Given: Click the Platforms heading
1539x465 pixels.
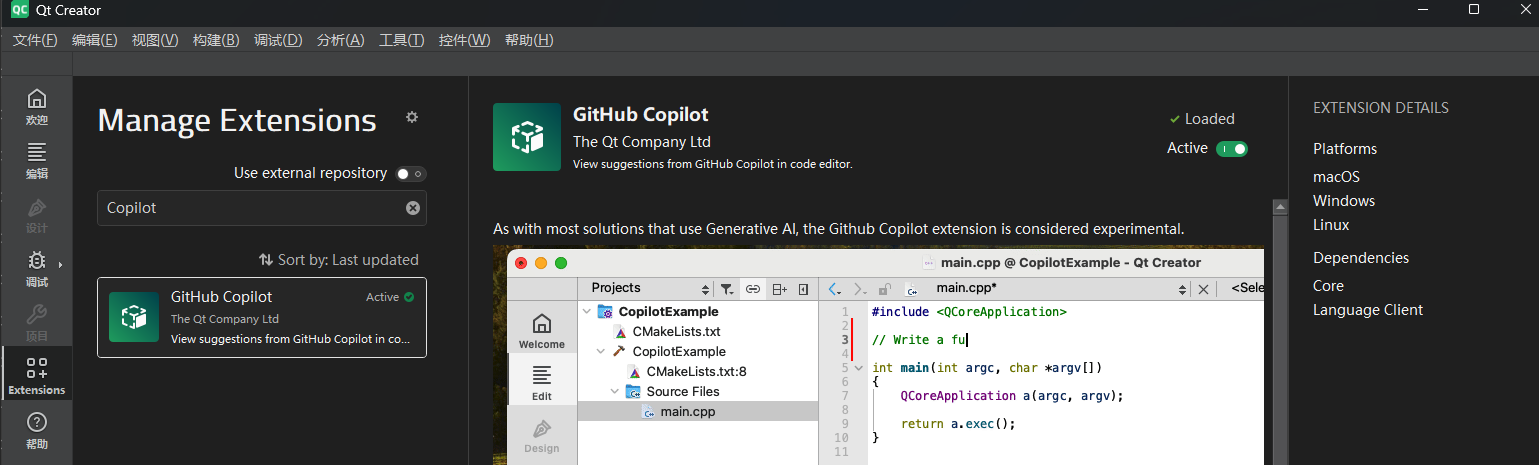Looking at the screenshot, I should point(1345,149).
